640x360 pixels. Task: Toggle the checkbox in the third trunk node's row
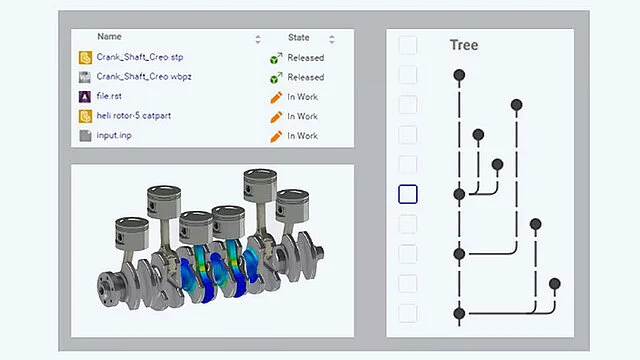pos(408,254)
